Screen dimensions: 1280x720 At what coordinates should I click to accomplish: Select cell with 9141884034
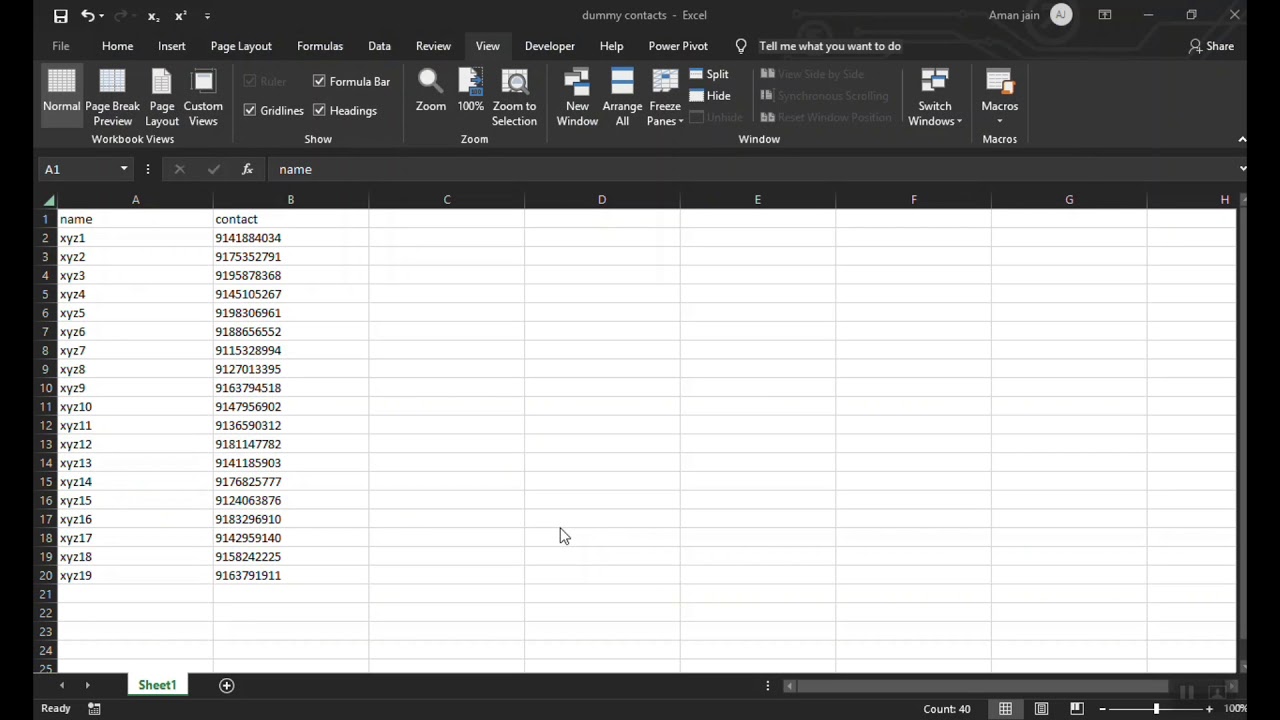pyautogui.click(x=291, y=238)
